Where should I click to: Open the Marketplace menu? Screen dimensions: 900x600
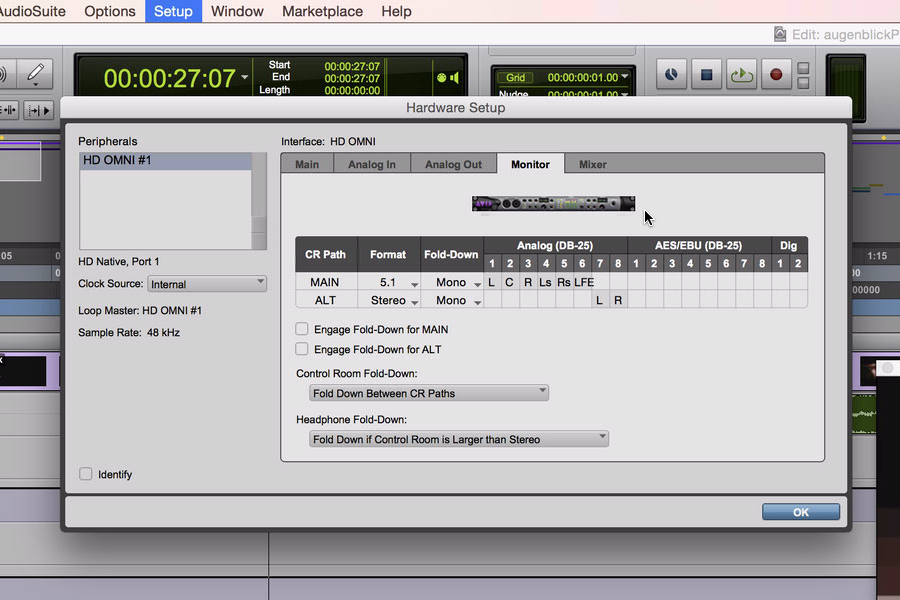pyautogui.click(x=322, y=11)
